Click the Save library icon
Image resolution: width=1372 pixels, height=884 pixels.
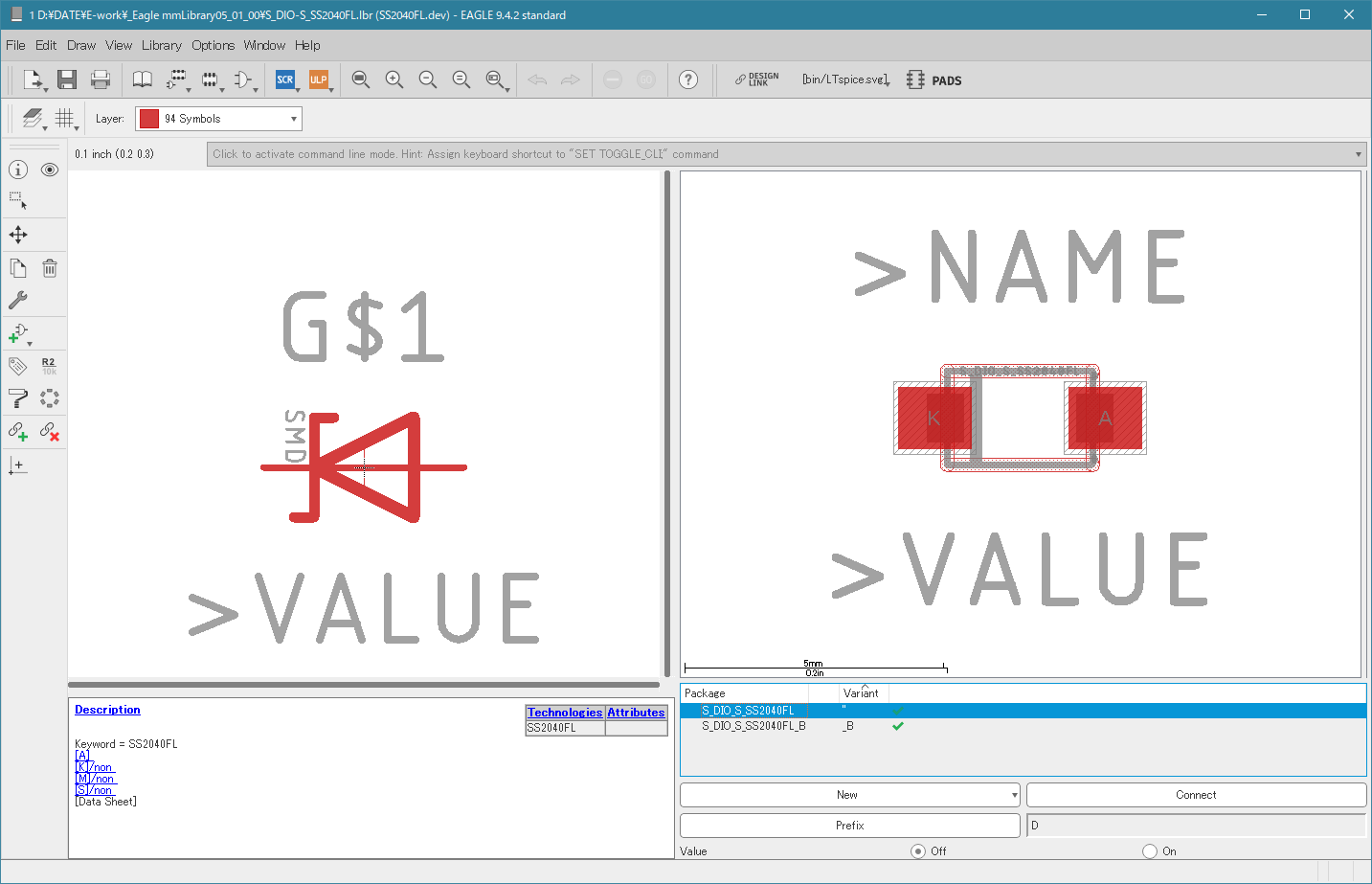(66, 79)
